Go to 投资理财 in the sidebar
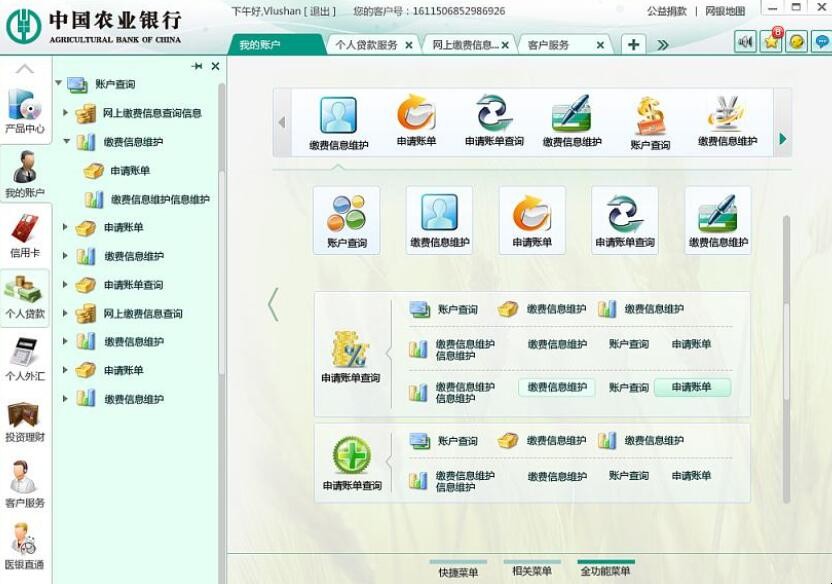 point(25,421)
